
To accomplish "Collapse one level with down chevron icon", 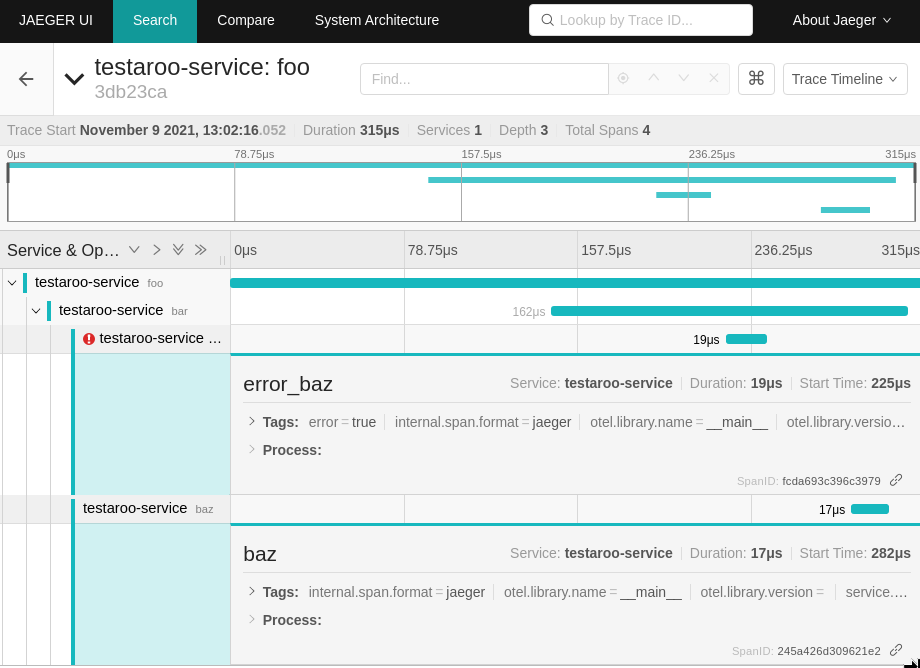I will click(x=134, y=250).
